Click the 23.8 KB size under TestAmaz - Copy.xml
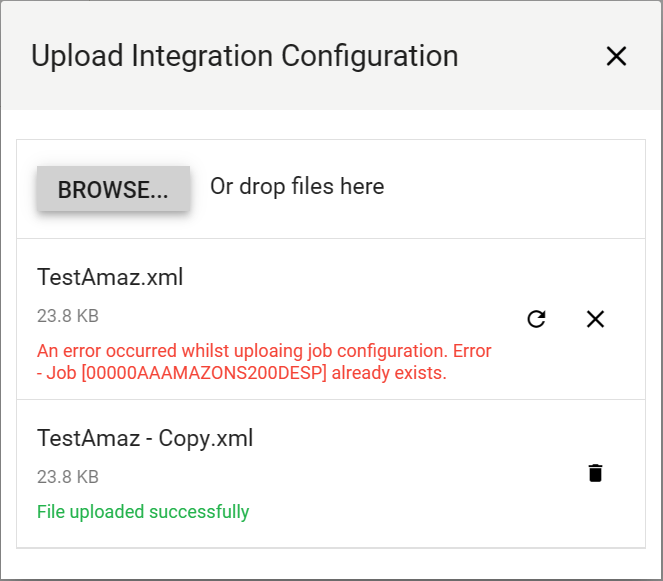 [x=68, y=477]
